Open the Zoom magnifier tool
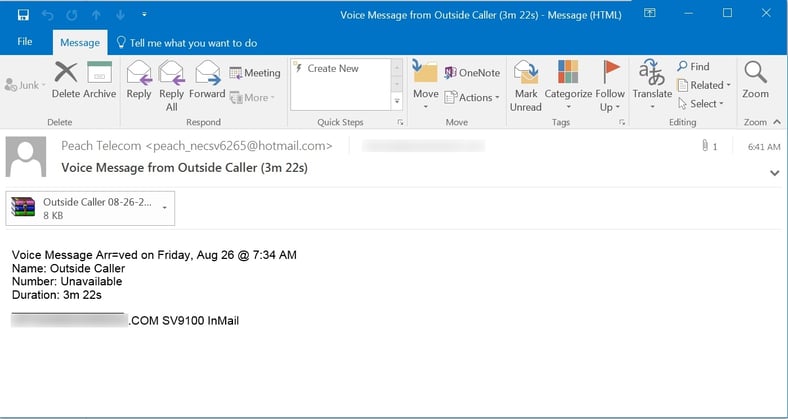 coord(755,80)
